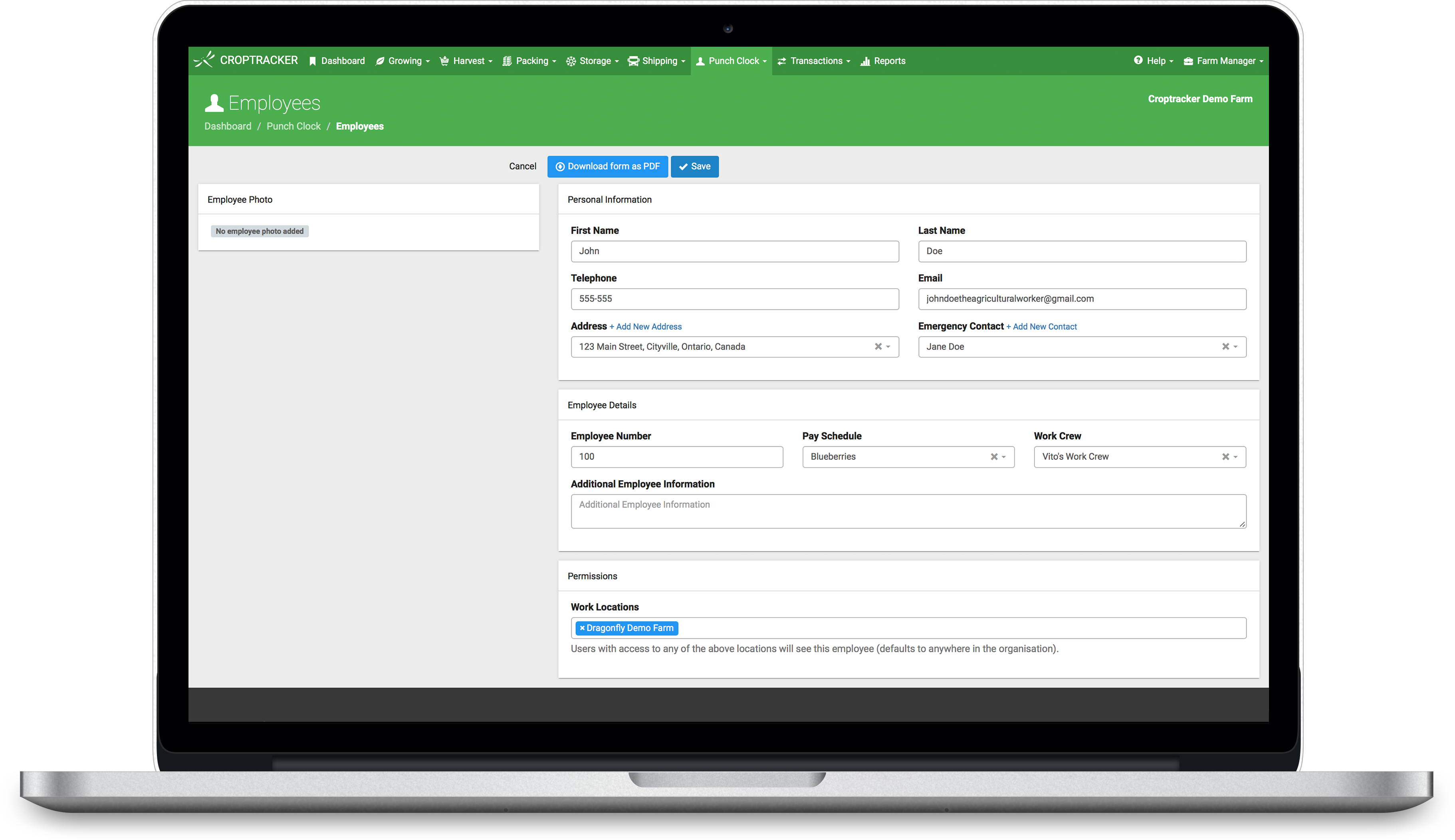Open the Punch Clock menu

(731, 61)
